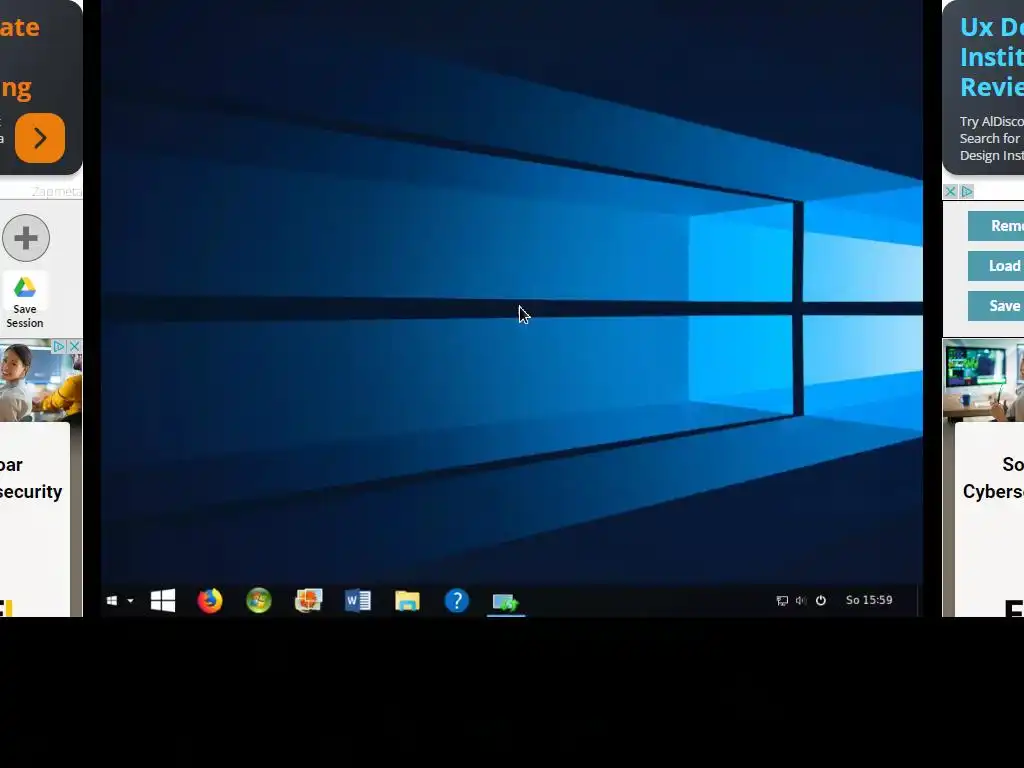Select the active monitor with green arrows icon
Image resolution: width=1024 pixels, height=768 pixels.
point(505,601)
